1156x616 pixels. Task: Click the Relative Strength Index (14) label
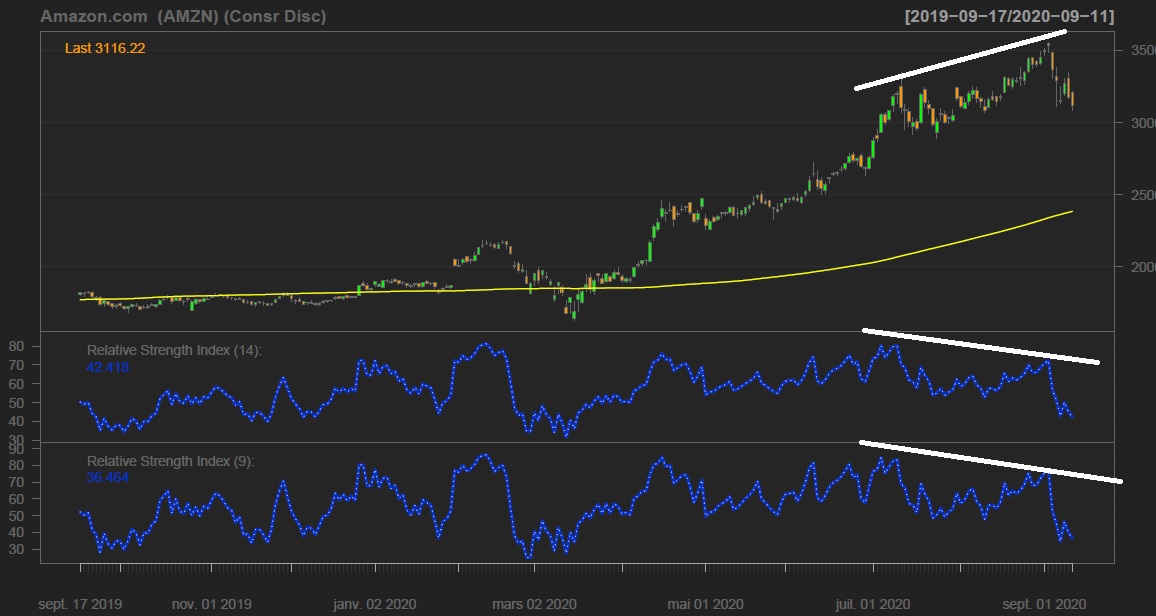(x=174, y=351)
